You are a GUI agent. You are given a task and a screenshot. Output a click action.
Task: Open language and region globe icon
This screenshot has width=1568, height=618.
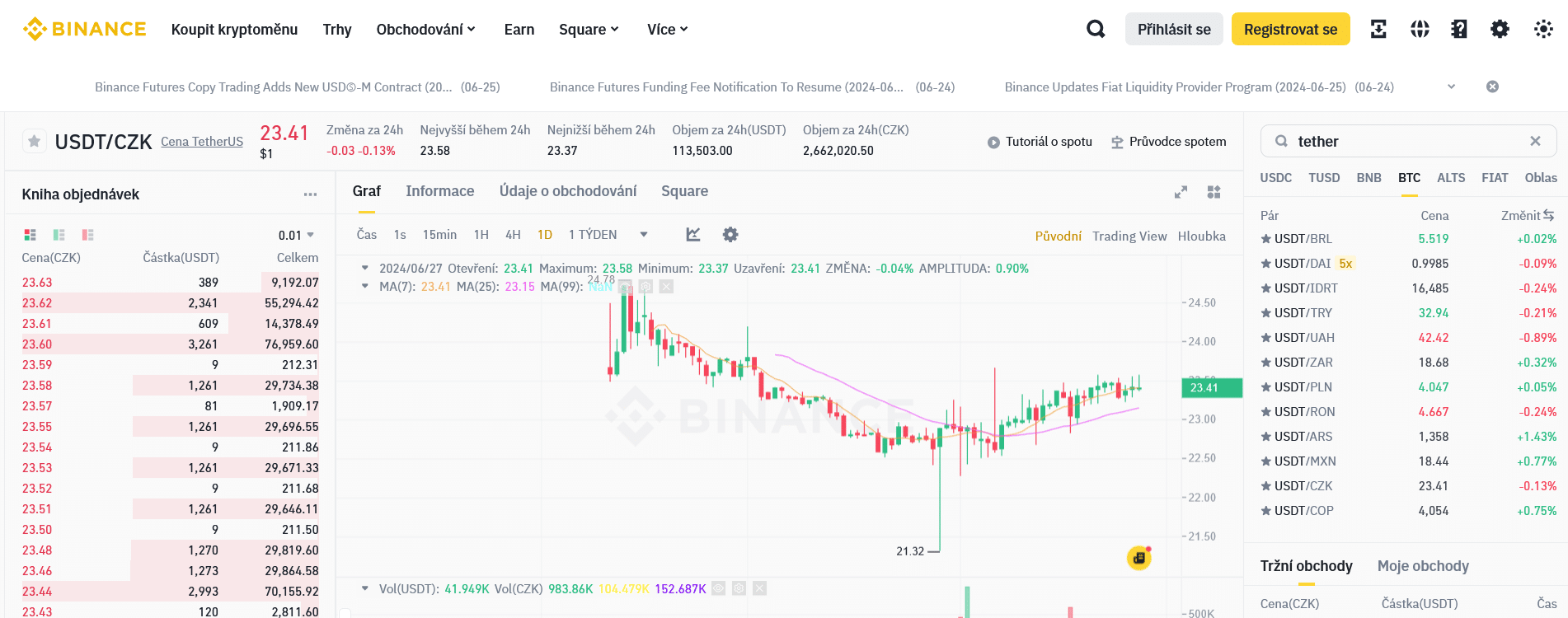point(1420,29)
